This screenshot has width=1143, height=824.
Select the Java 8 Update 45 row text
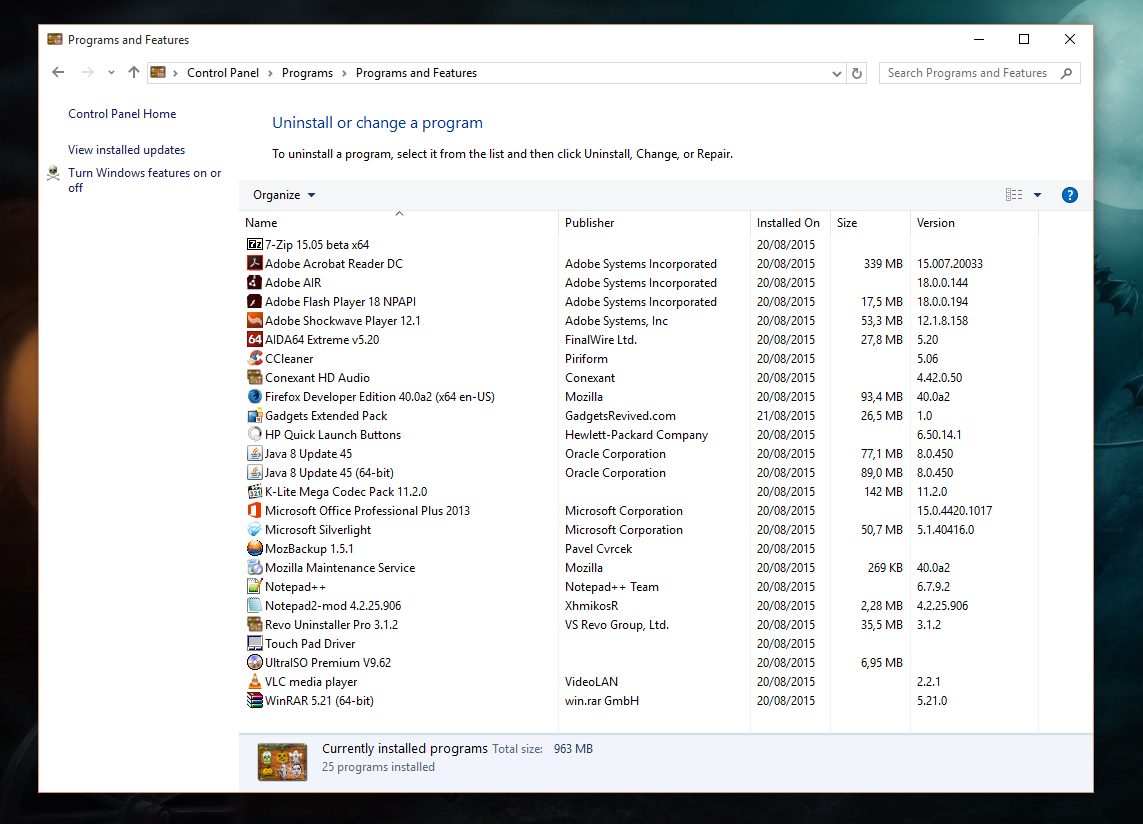coord(308,454)
